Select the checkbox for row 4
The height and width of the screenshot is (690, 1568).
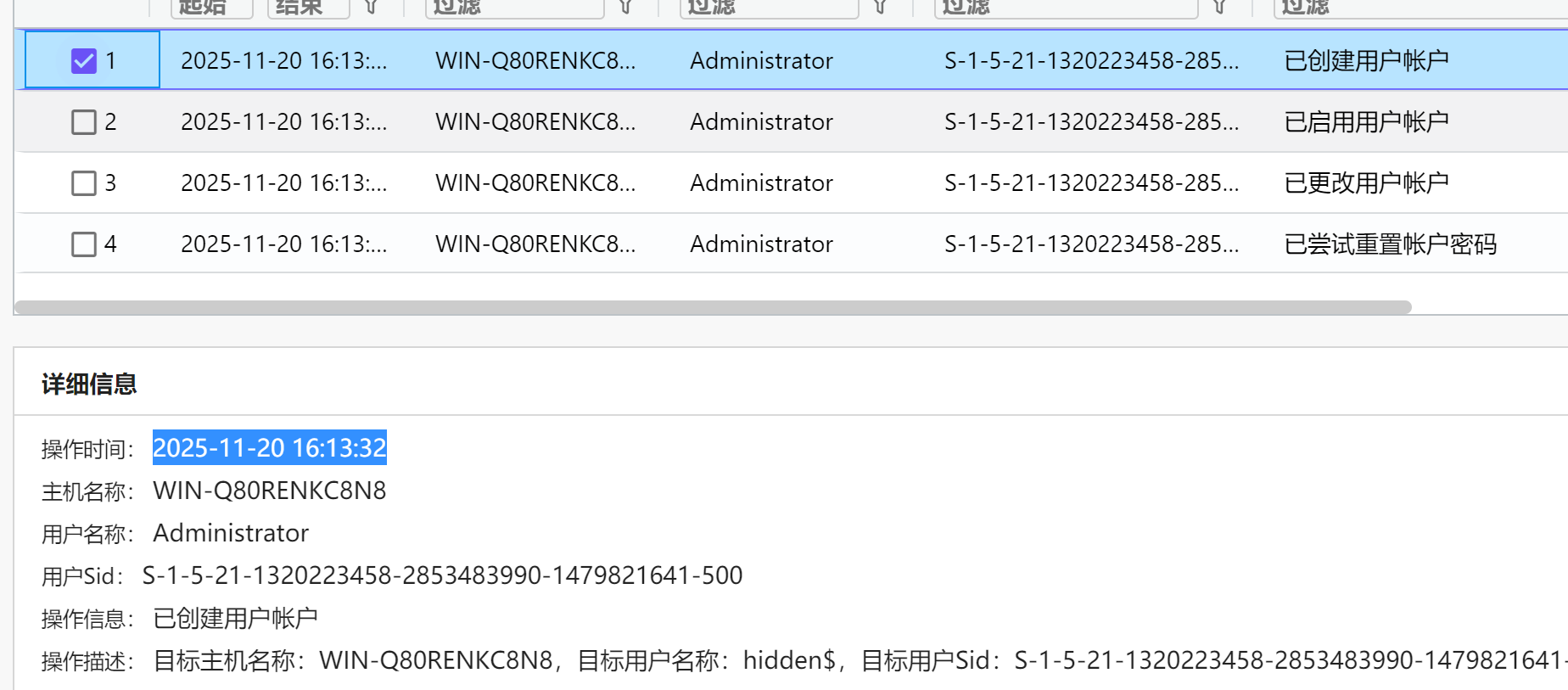pyautogui.click(x=84, y=244)
